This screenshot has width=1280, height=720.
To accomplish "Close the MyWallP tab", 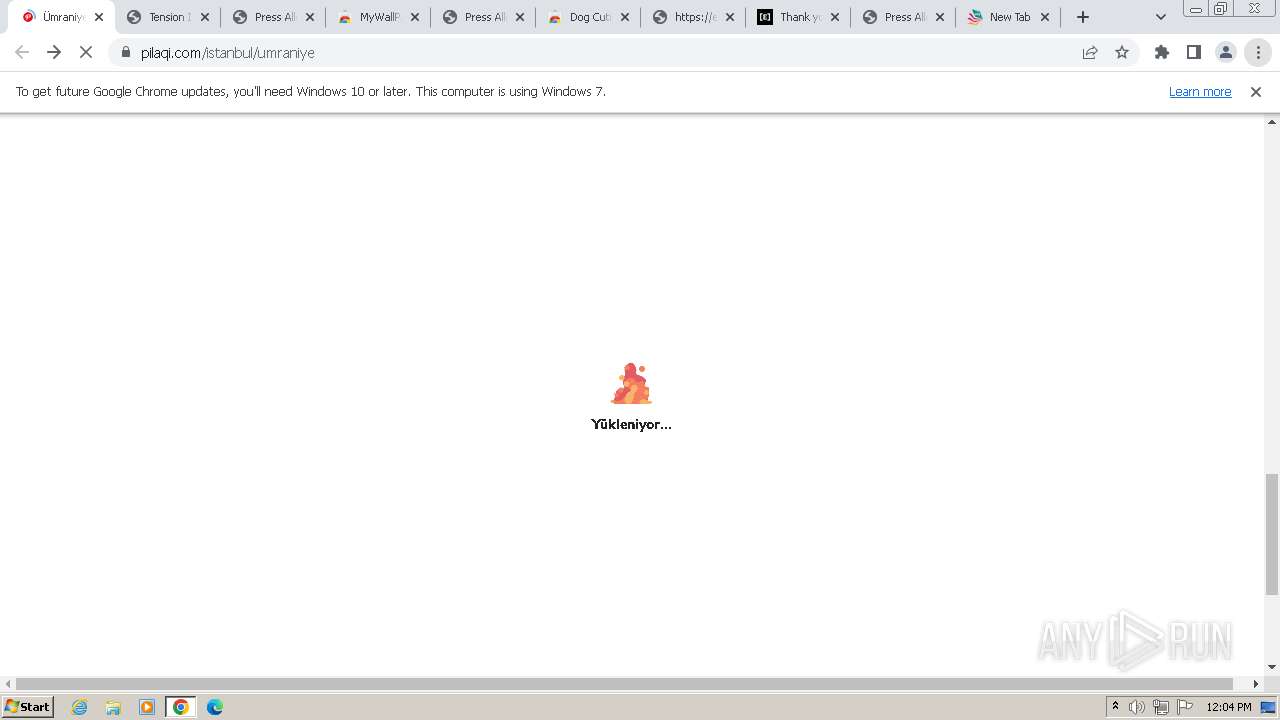I will point(415,17).
